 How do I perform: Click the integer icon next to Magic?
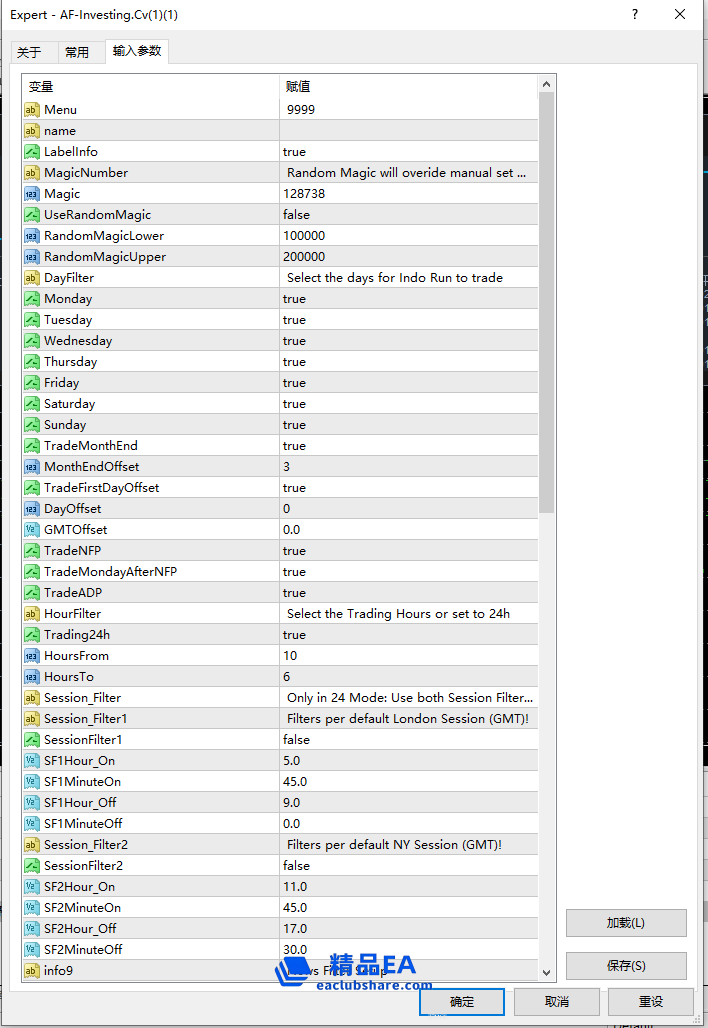coord(32,194)
